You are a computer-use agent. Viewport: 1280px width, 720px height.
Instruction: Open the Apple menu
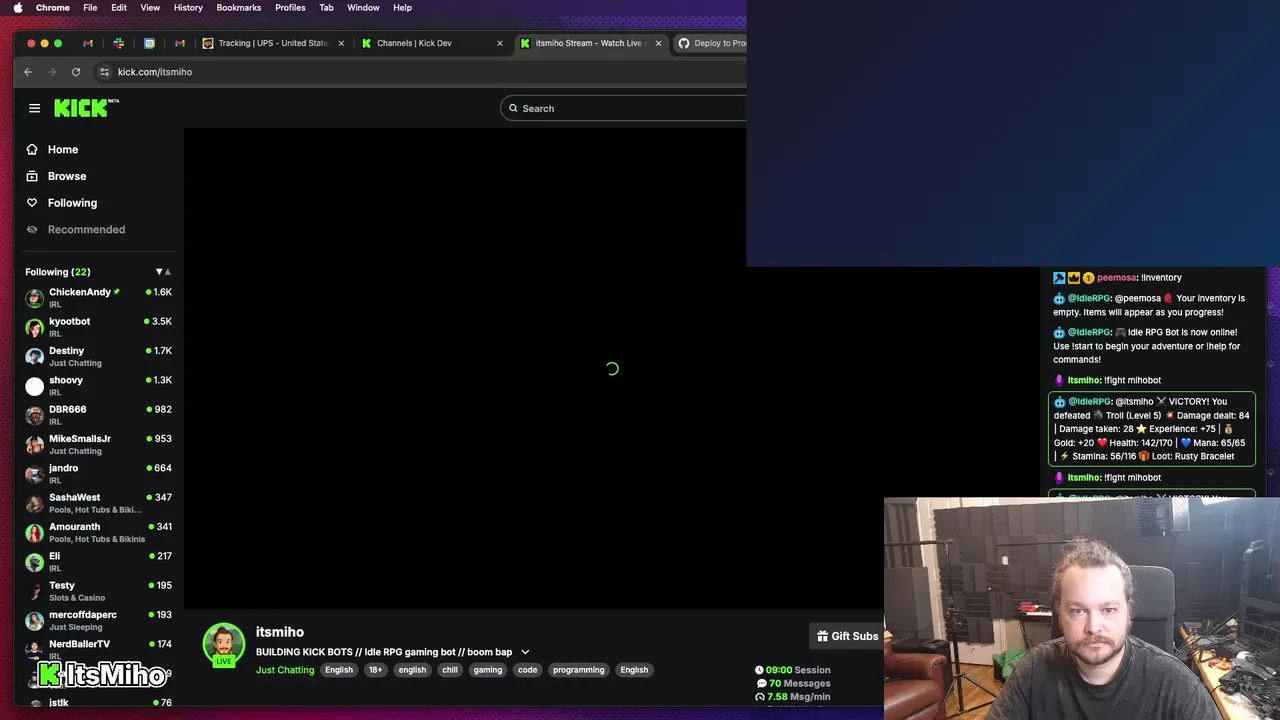[17, 8]
